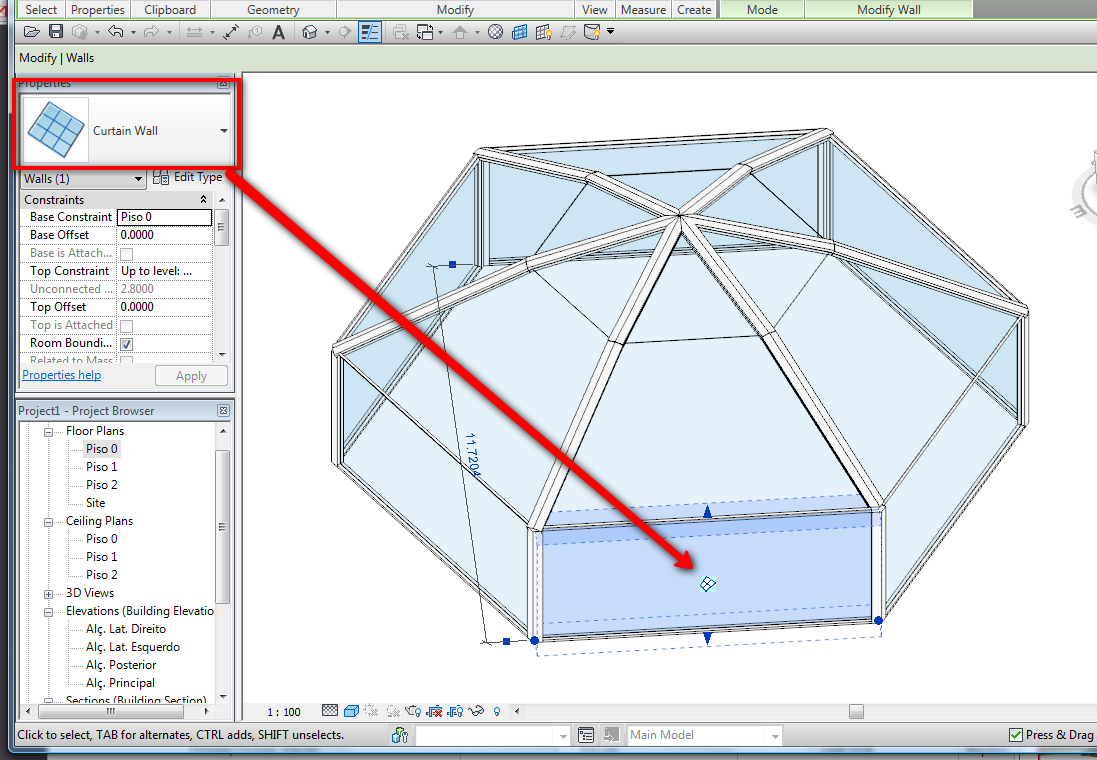1097x760 pixels.
Task: Expand the 3D Views tree node
Action: pos(48,594)
